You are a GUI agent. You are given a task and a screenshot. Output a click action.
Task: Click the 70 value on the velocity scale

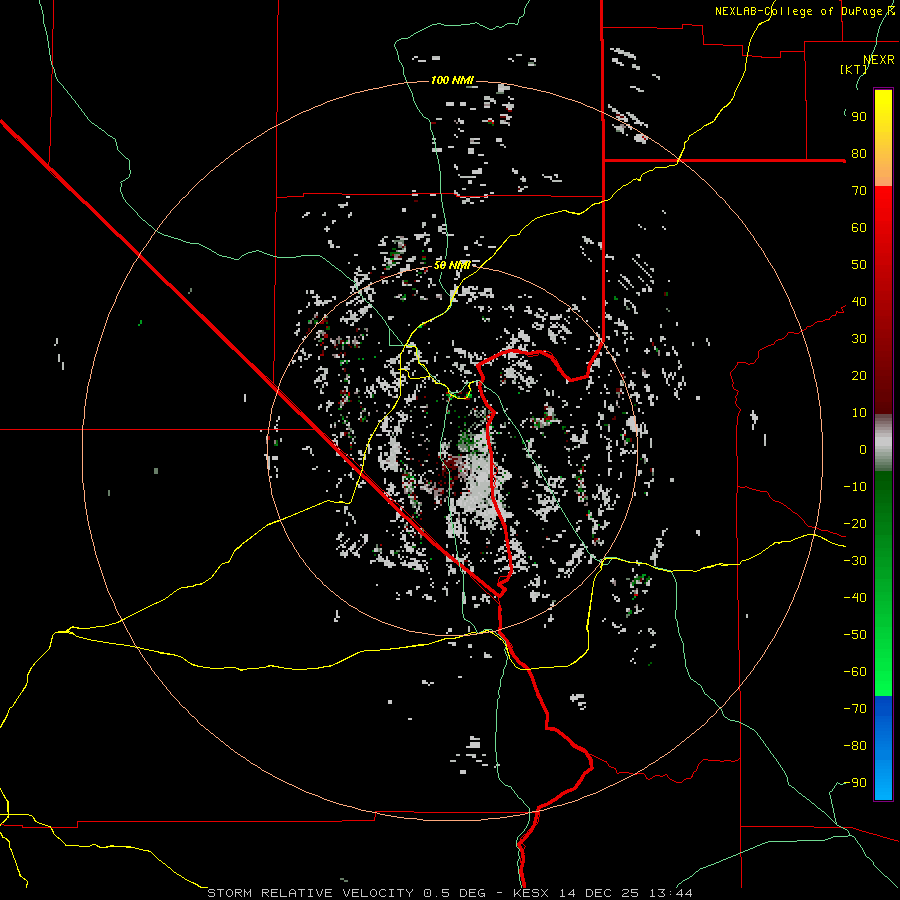coord(859,191)
